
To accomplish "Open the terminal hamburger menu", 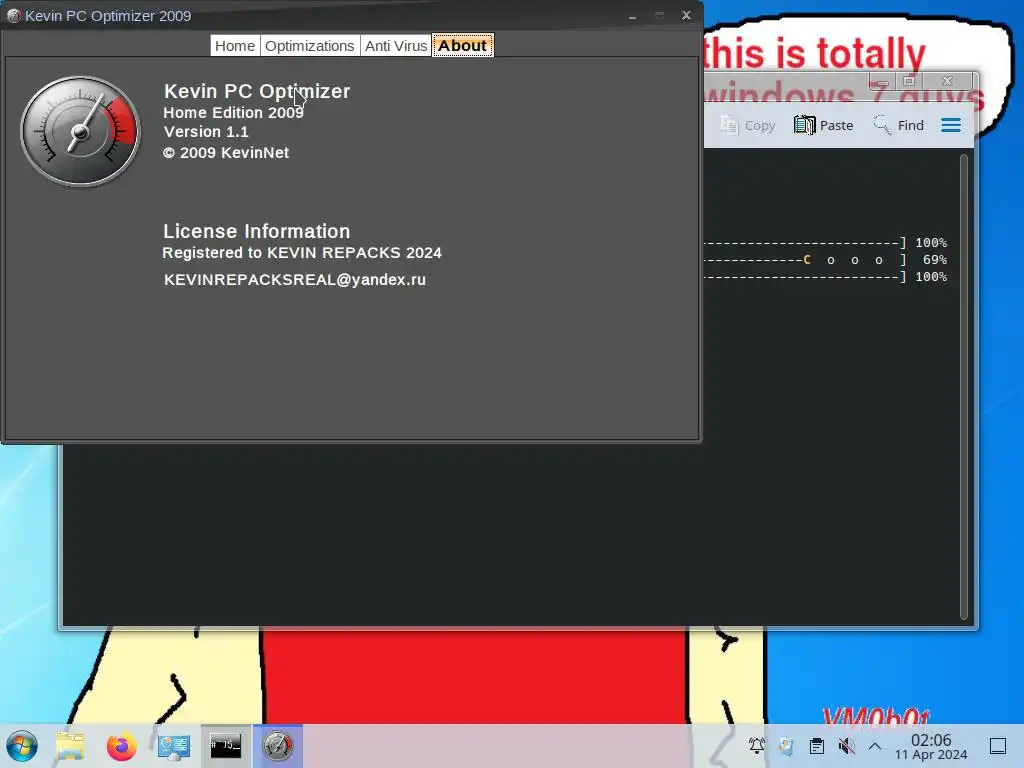I will tap(951, 125).
